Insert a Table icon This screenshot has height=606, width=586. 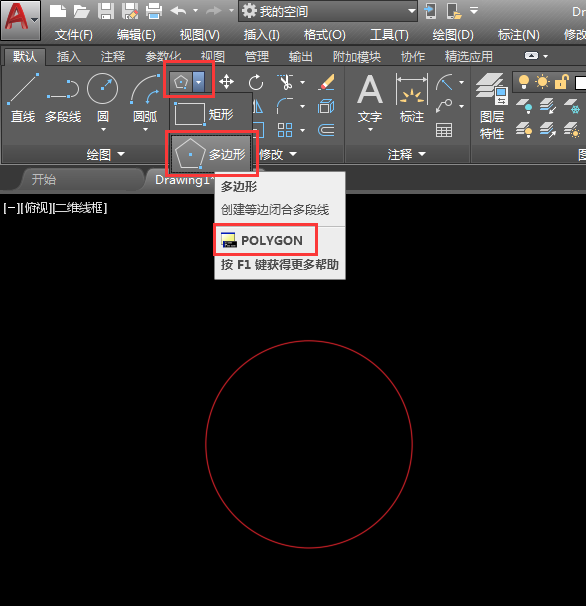click(x=444, y=130)
